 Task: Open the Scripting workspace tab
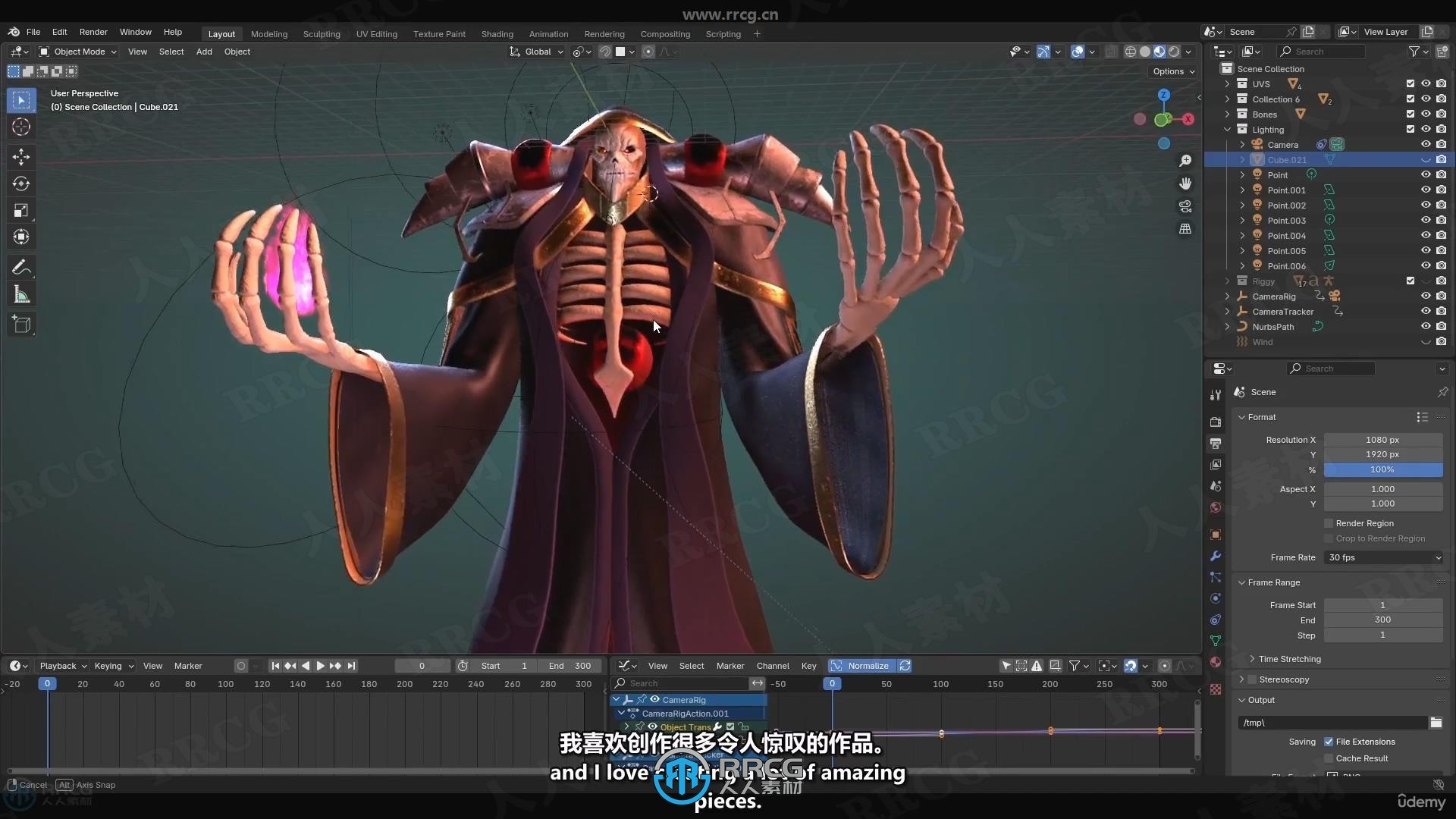[723, 34]
